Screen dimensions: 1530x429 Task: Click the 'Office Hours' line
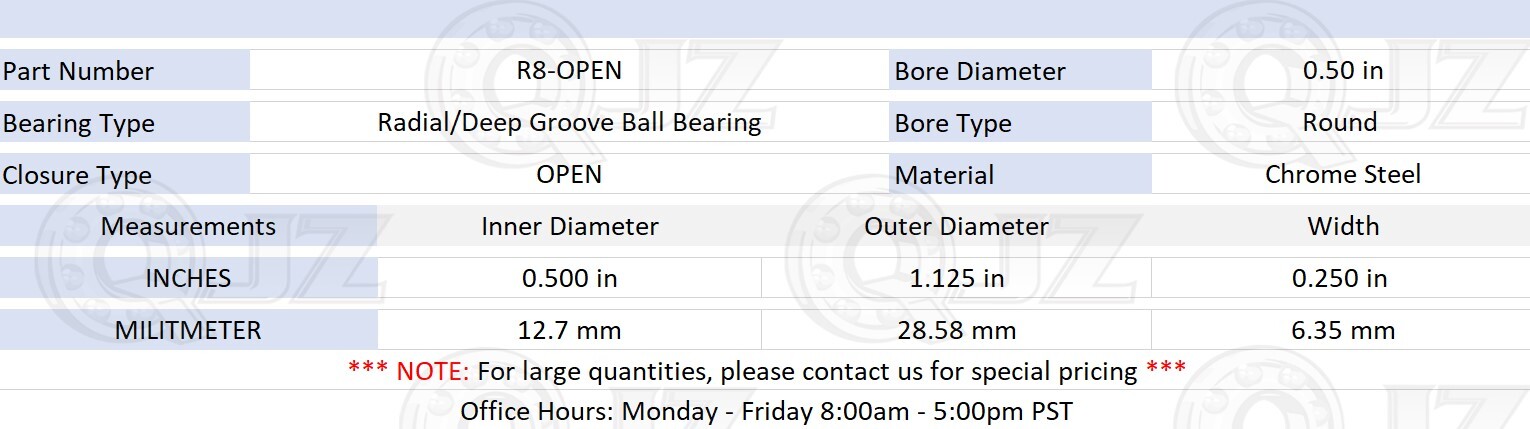pyautogui.click(x=766, y=411)
